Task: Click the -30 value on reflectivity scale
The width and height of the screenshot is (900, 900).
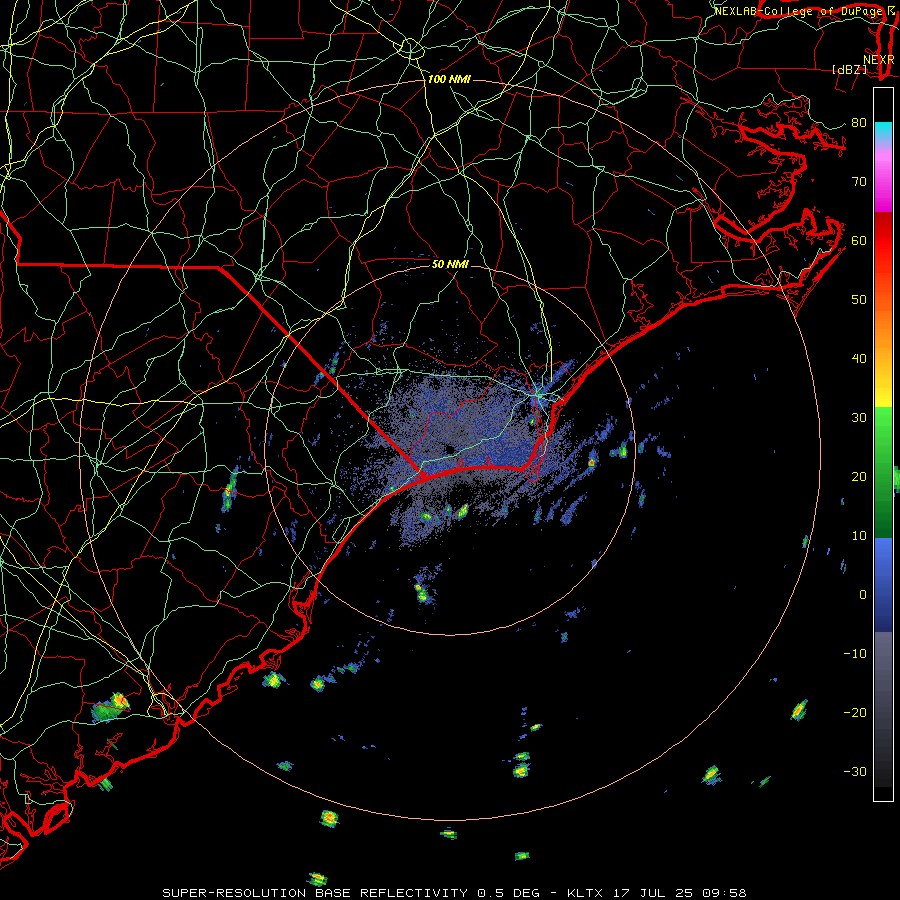Action: click(x=855, y=771)
